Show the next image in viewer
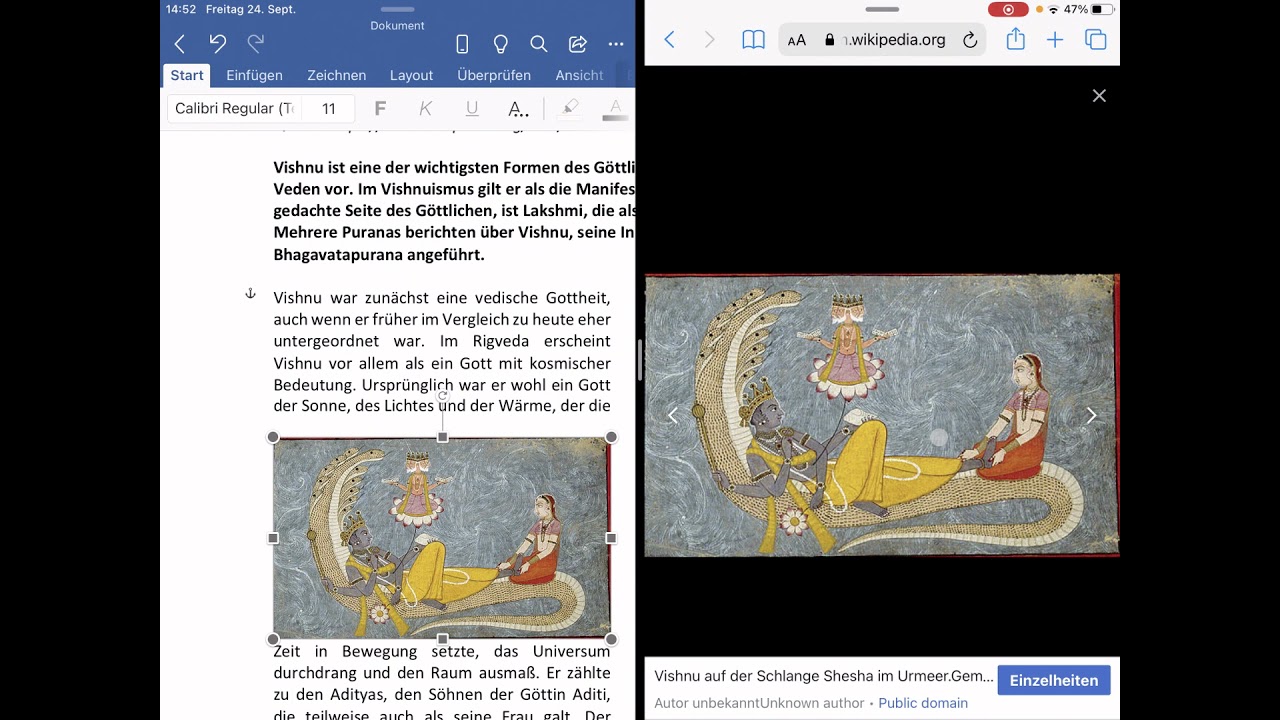1280x720 pixels. click(x=1091, y=415)
